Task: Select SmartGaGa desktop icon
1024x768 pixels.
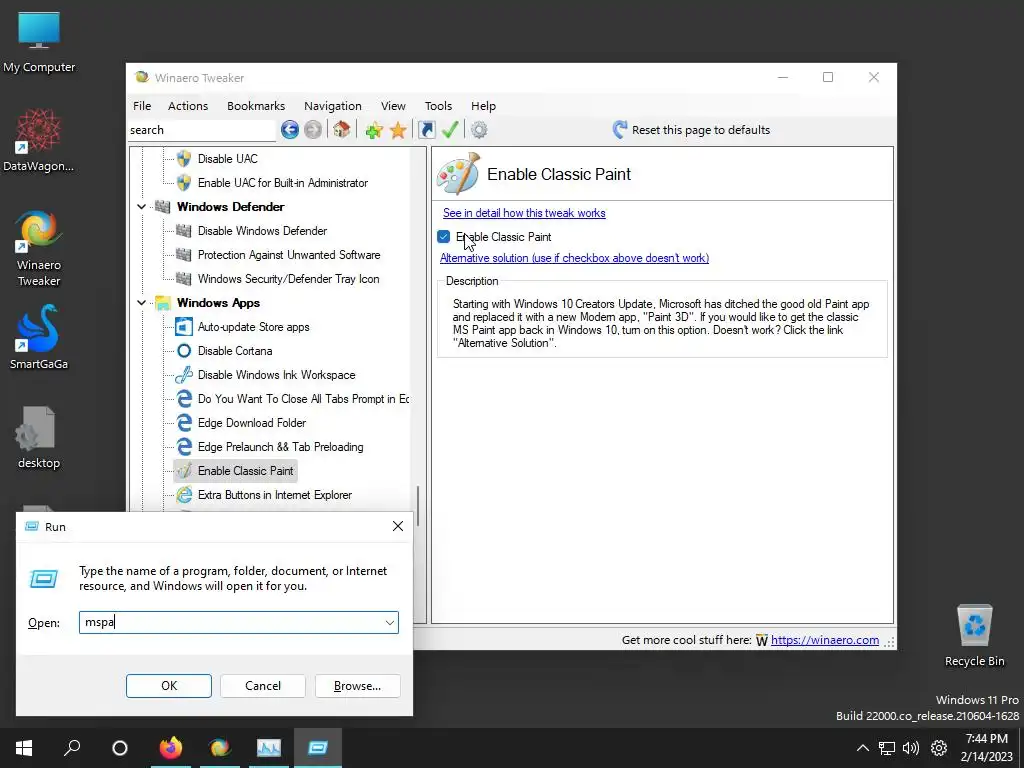Action: (39, 337)
